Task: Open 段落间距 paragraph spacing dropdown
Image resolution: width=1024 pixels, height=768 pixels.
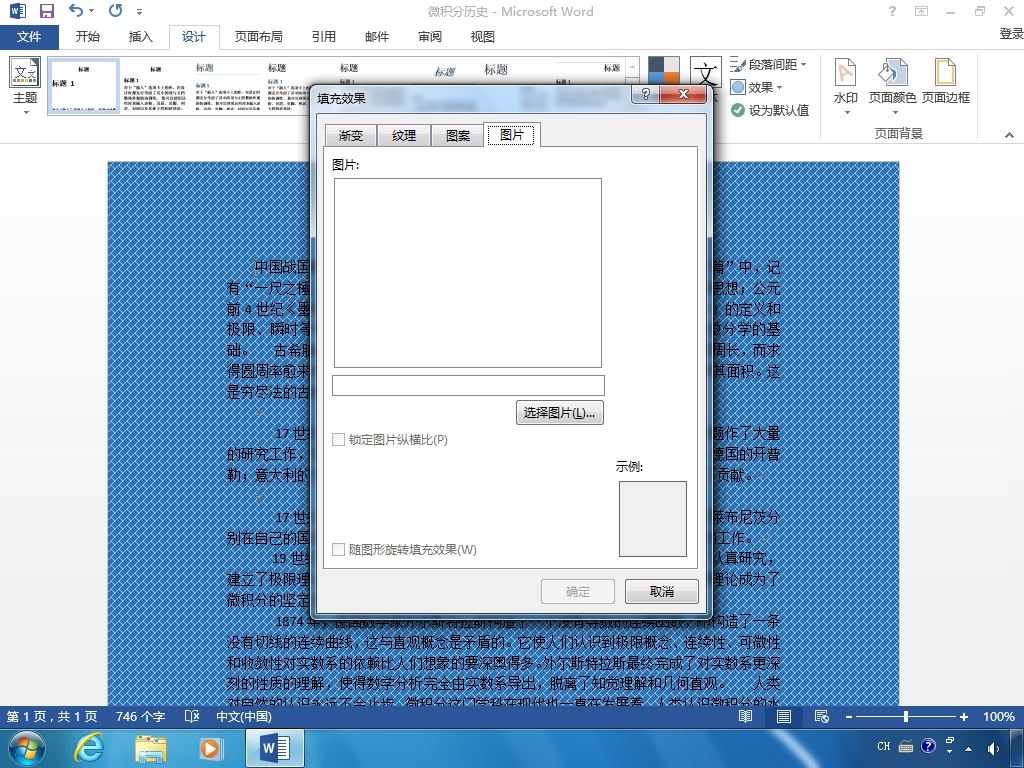Action: [x=769, y=65]
